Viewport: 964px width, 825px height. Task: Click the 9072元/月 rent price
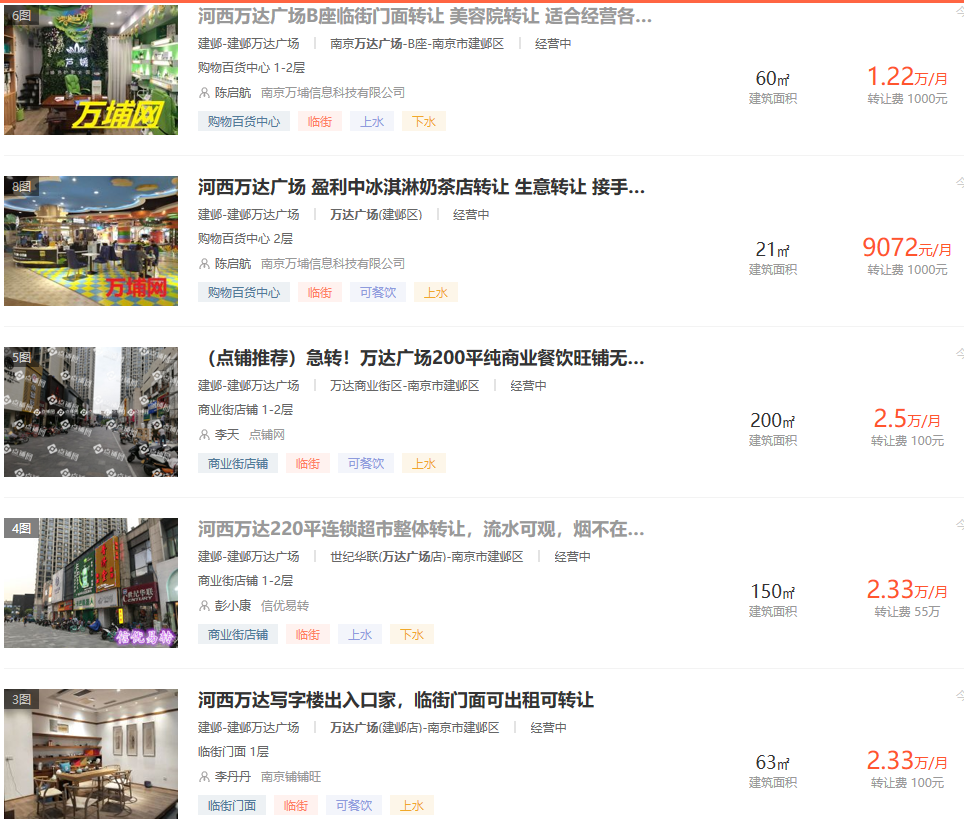pos(906,248)
